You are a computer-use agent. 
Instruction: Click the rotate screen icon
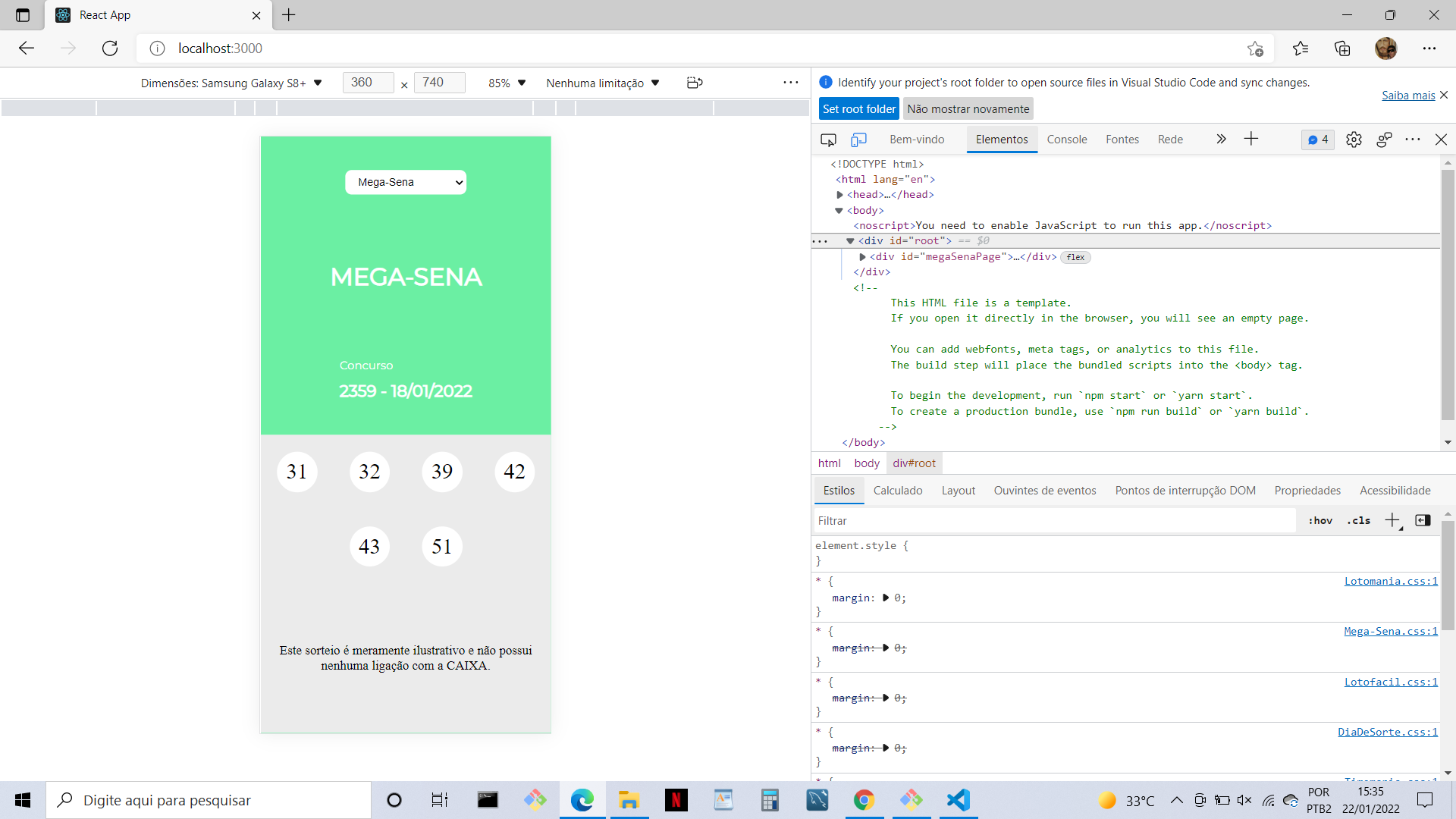(695, 83)
